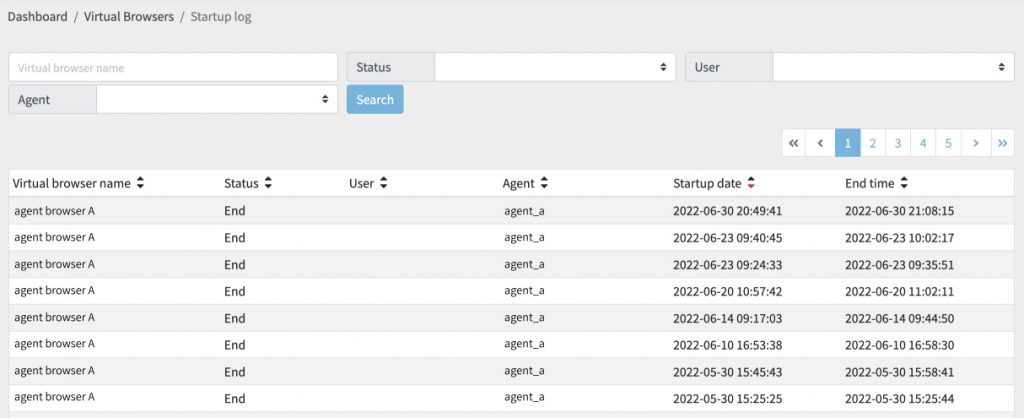Click the Status column sort icon

pos(268,184)
